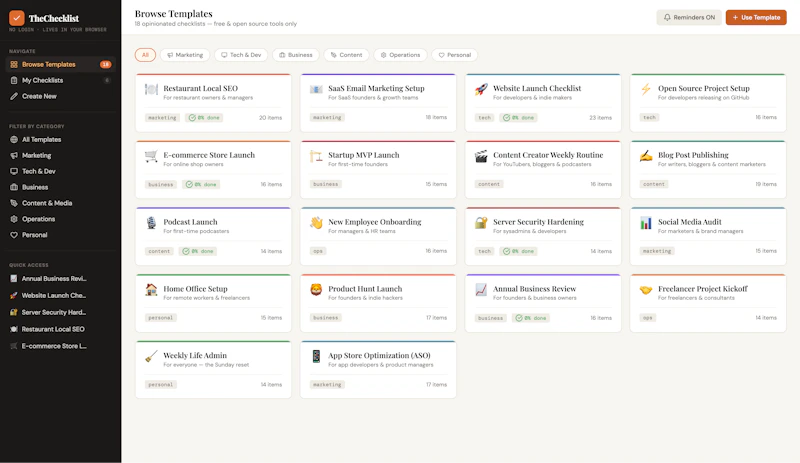The image size is (800, 463).
Task: Select the Tech & Dev filter chip
Action: tap(241, 55)
